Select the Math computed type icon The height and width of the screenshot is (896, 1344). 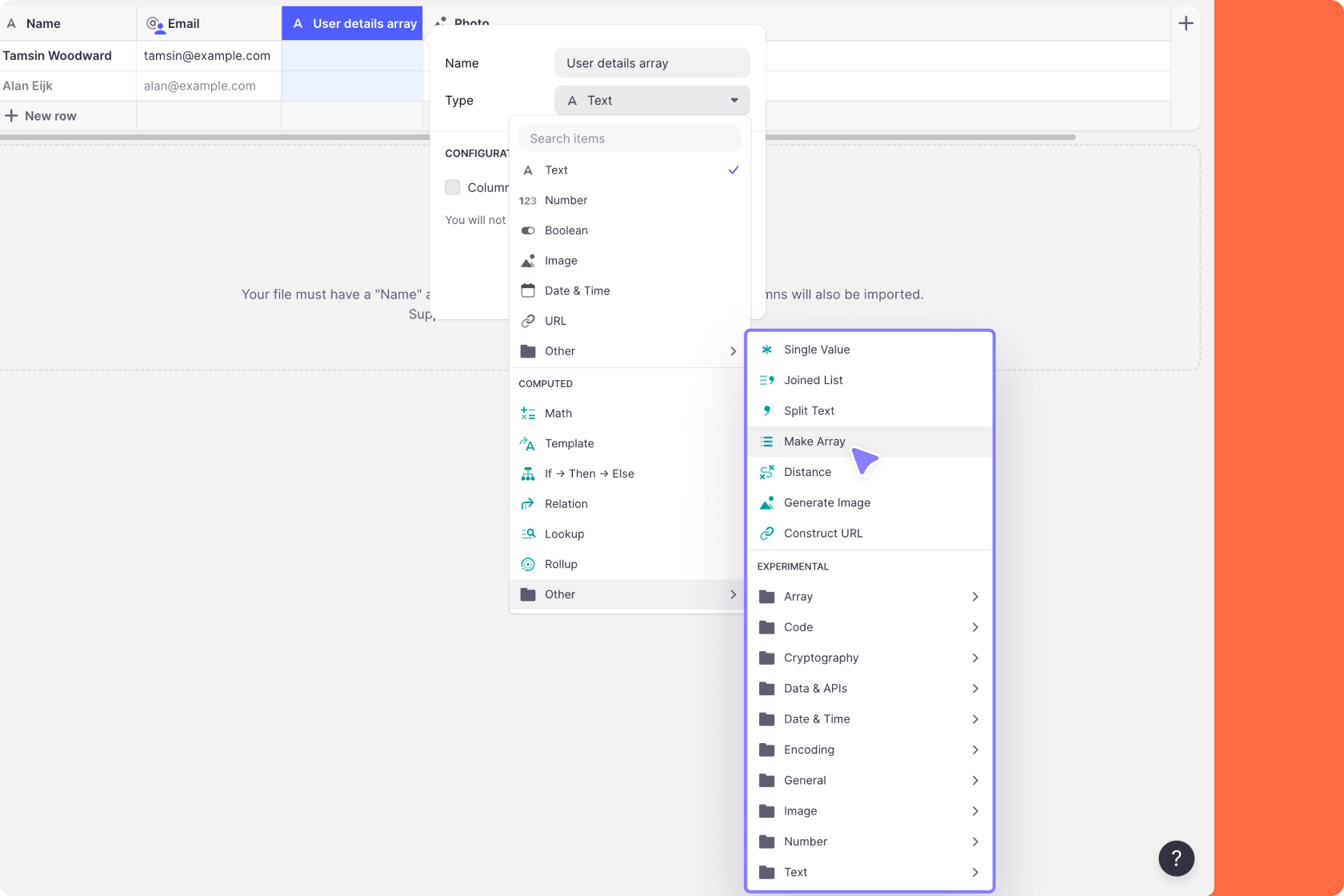click(528, 413)
